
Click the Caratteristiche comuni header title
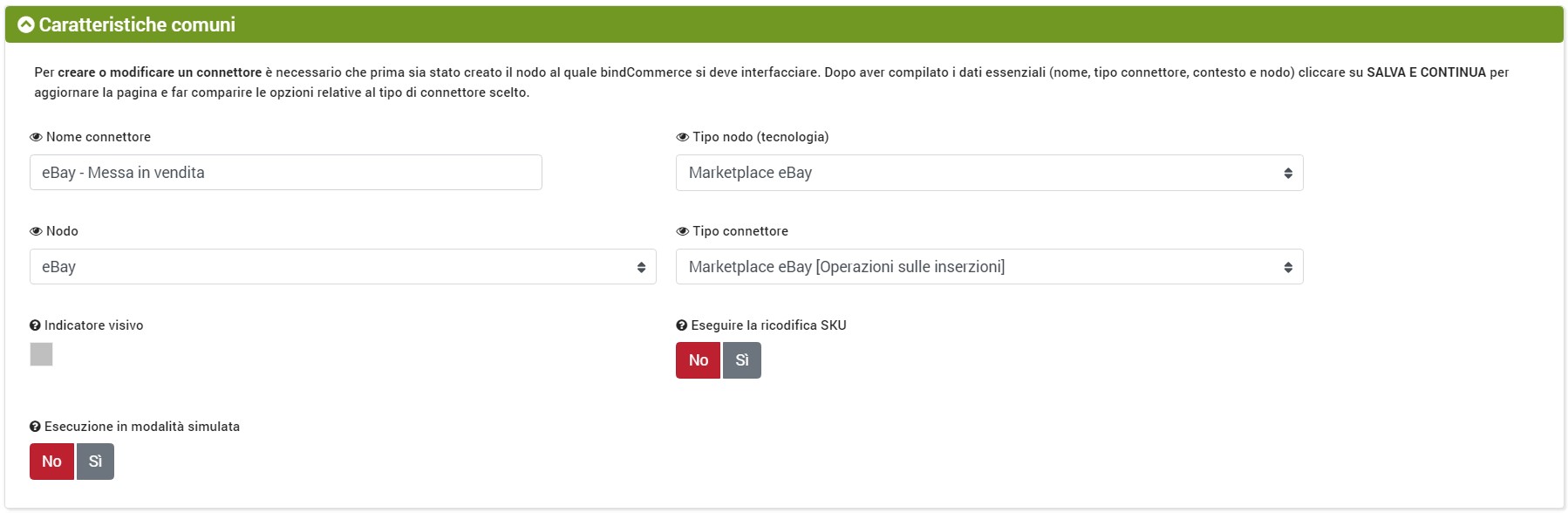(137, 25)
